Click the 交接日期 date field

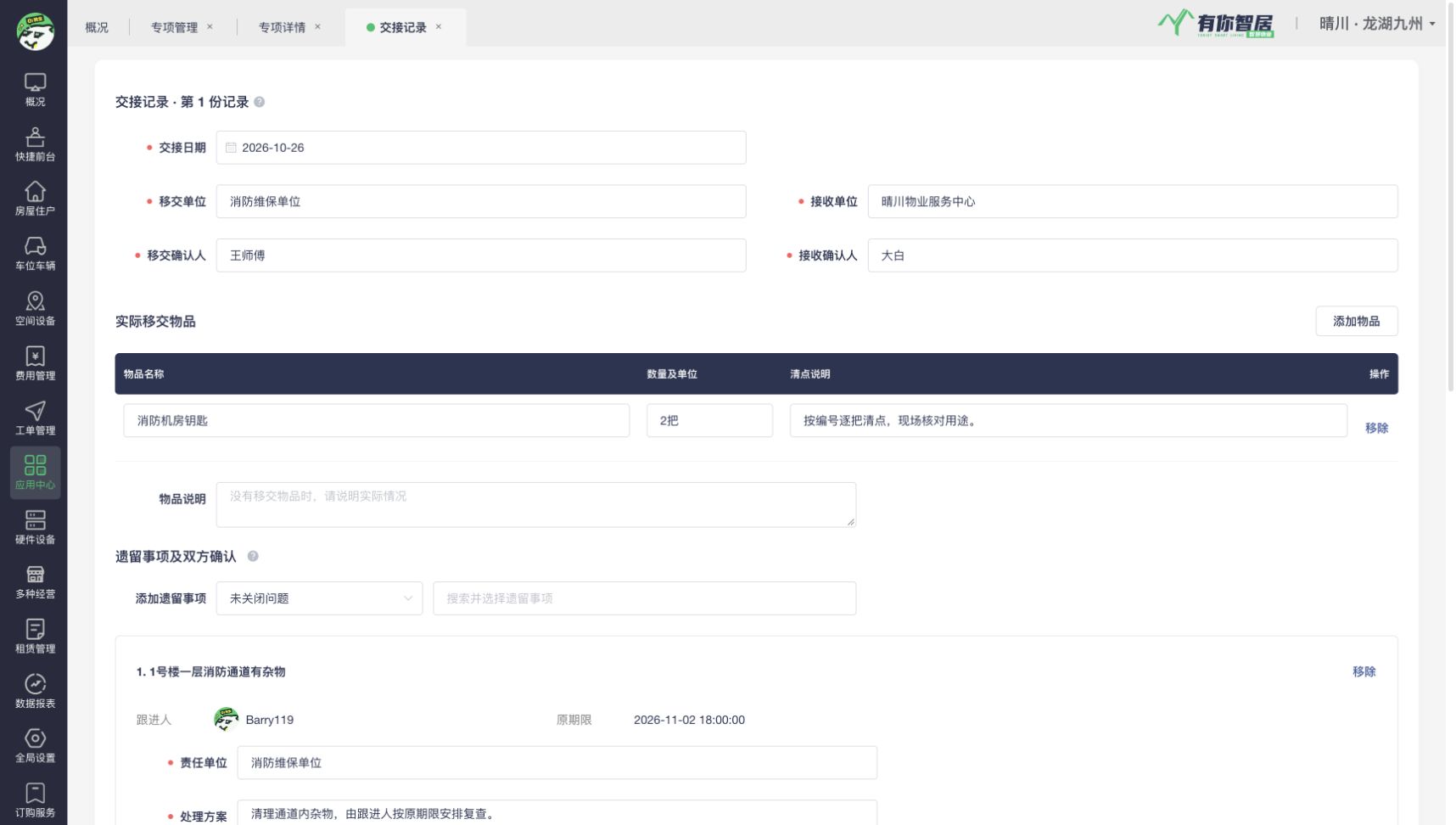point(481,148)
